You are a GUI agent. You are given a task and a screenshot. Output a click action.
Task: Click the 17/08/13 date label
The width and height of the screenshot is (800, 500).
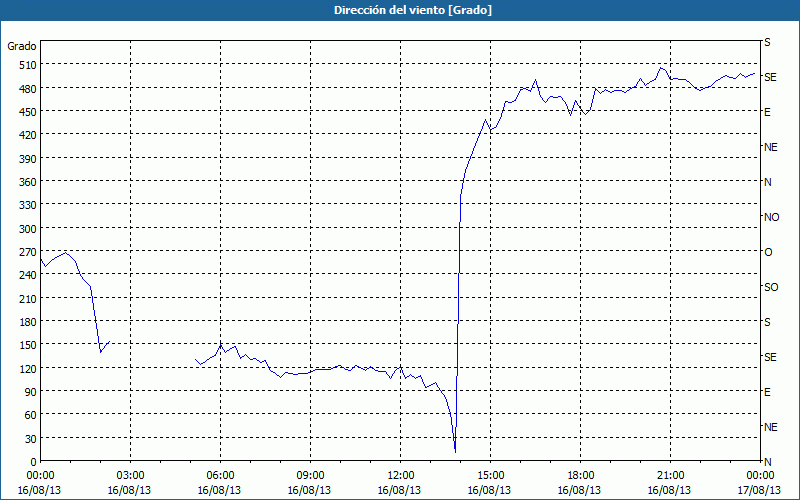[759, 490]
